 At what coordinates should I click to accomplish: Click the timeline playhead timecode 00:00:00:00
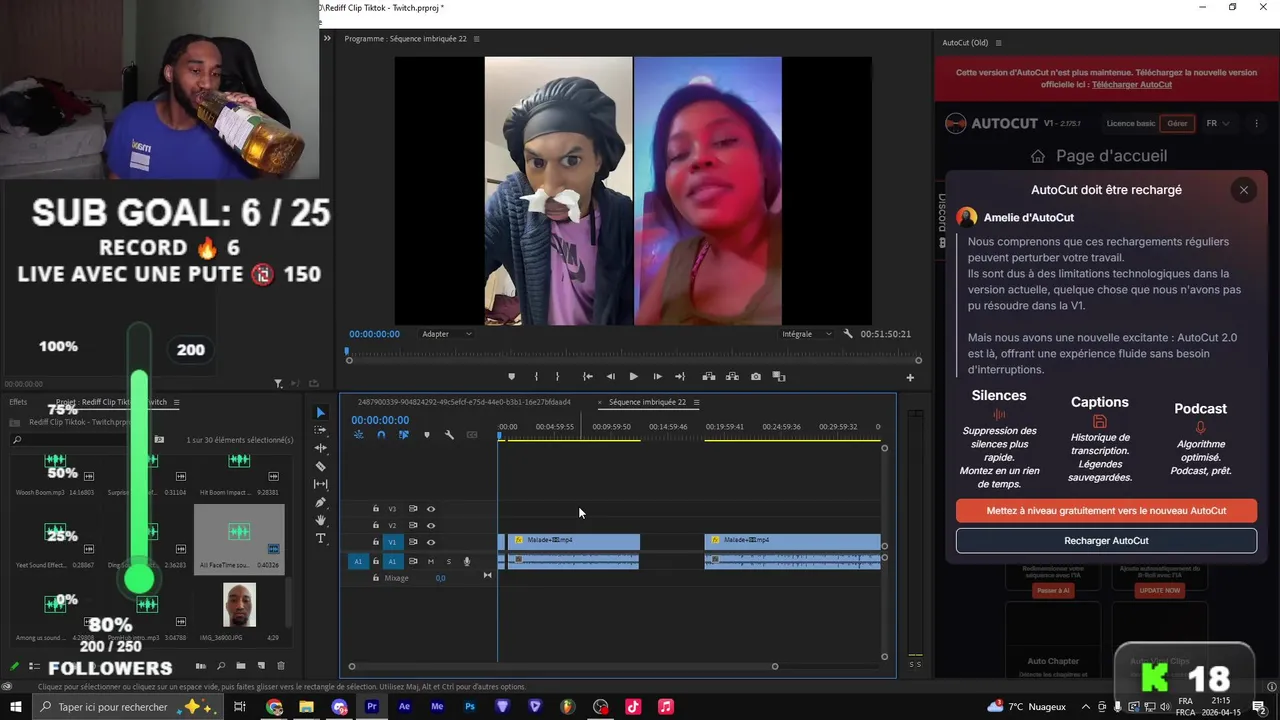tap(380, 420)
